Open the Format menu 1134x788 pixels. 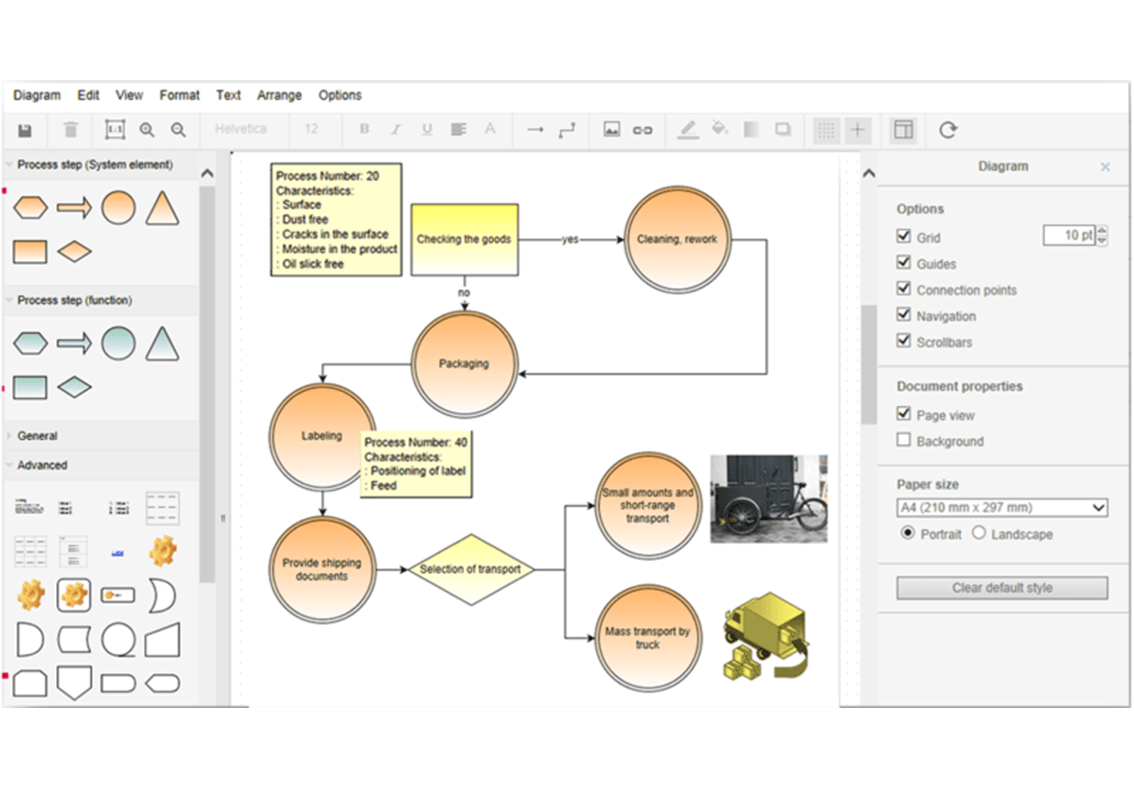pyautogui.click(x=179, y=95)
